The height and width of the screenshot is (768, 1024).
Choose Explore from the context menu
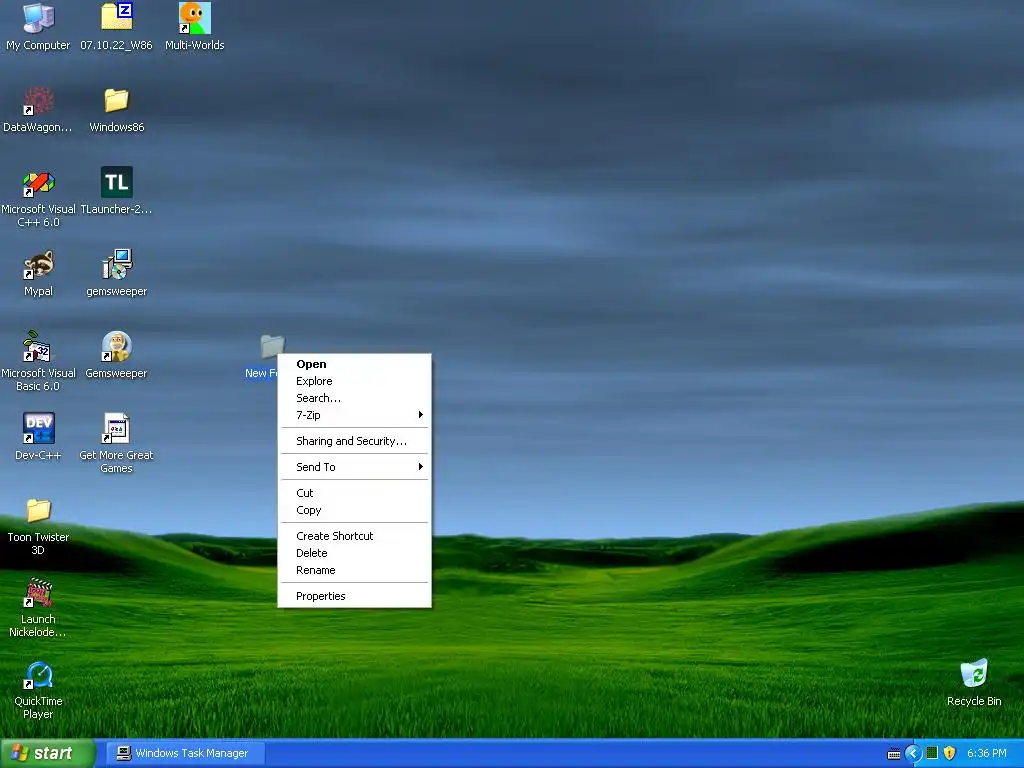(355, 381)
